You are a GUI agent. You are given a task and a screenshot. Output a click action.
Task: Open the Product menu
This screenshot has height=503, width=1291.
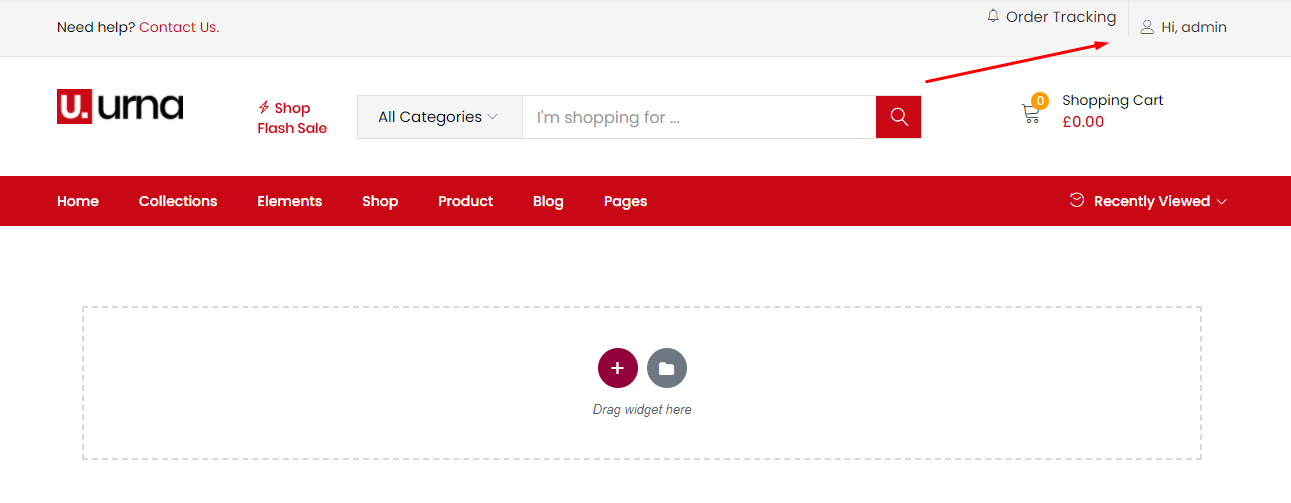465,201
